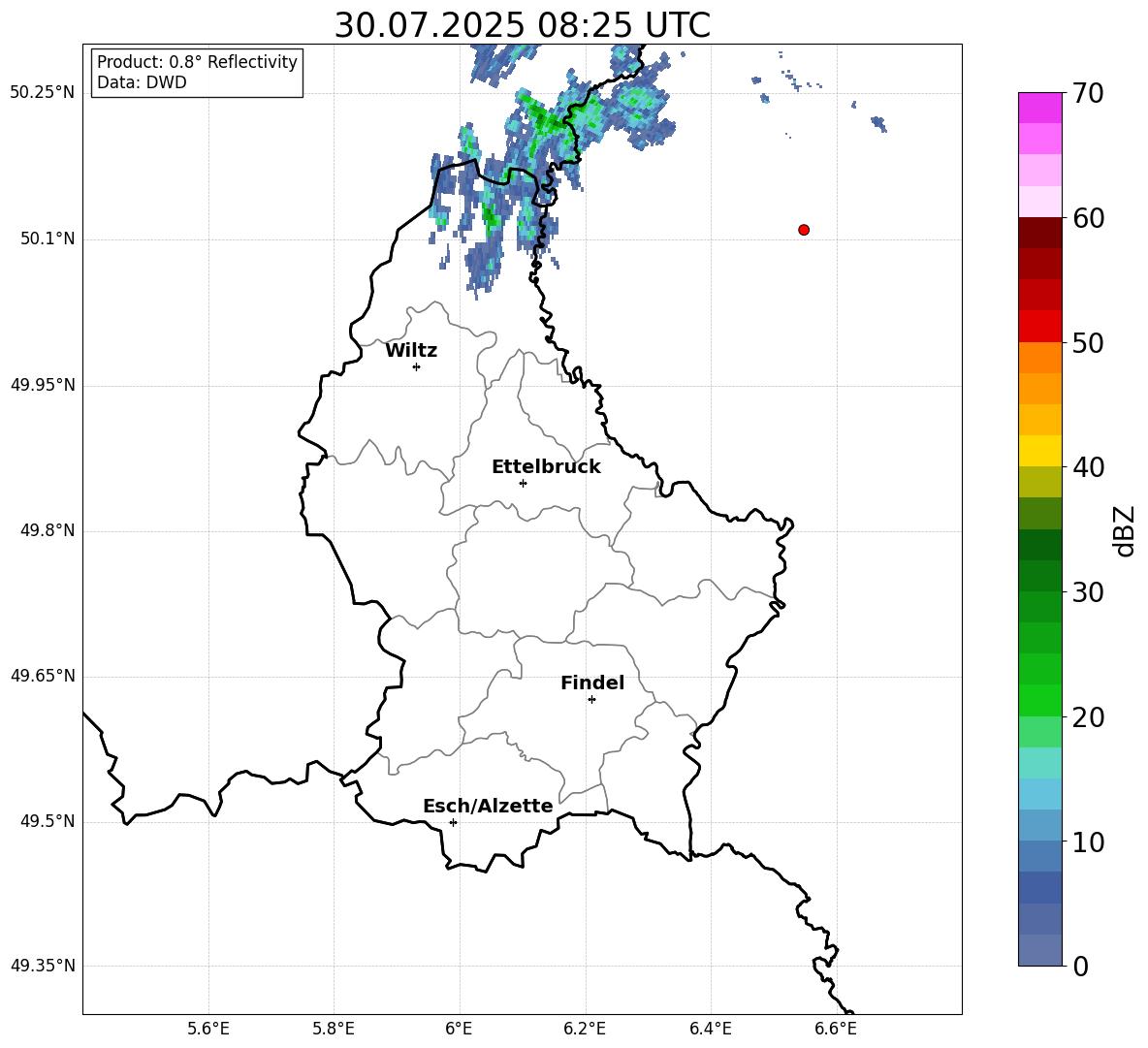Click latitude label 49.95°N
1148x1048 pixels.
pos(43,385)
